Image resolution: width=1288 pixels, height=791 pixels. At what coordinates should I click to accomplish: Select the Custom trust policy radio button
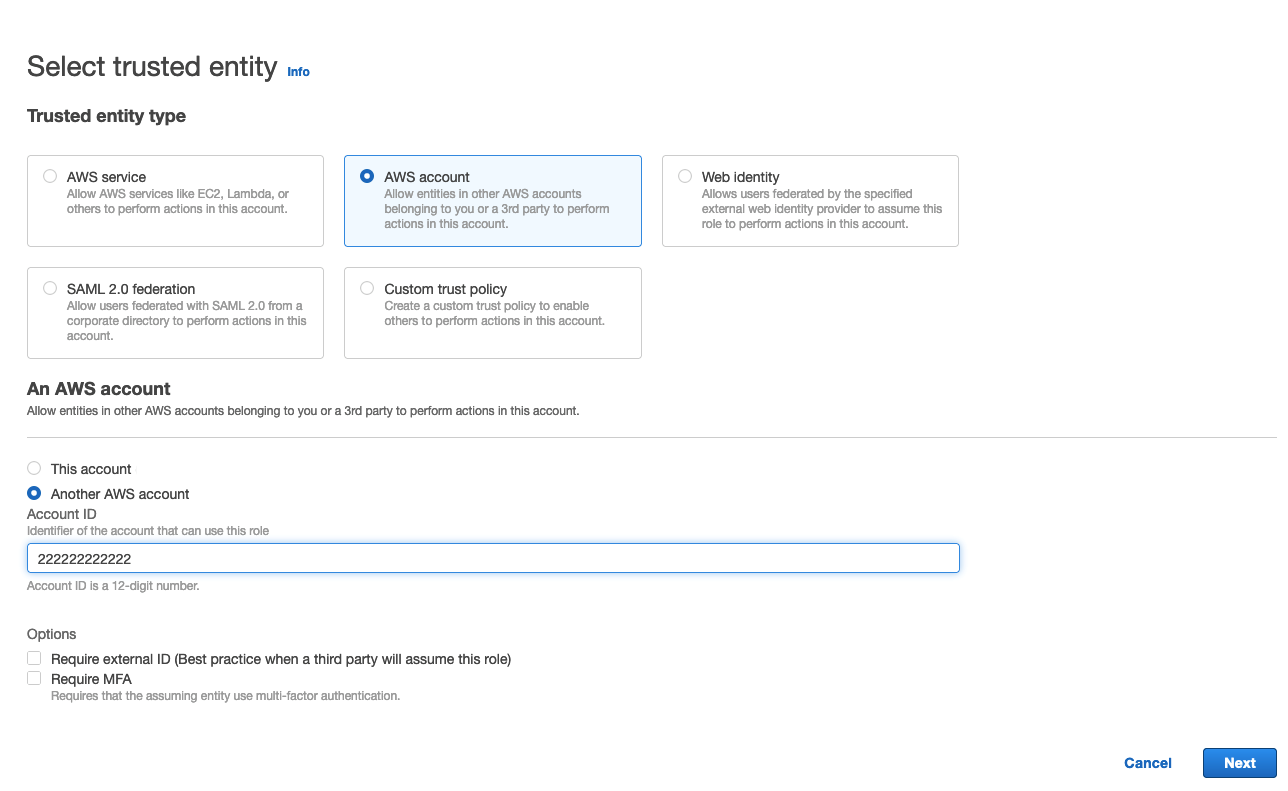pos(367,288)
